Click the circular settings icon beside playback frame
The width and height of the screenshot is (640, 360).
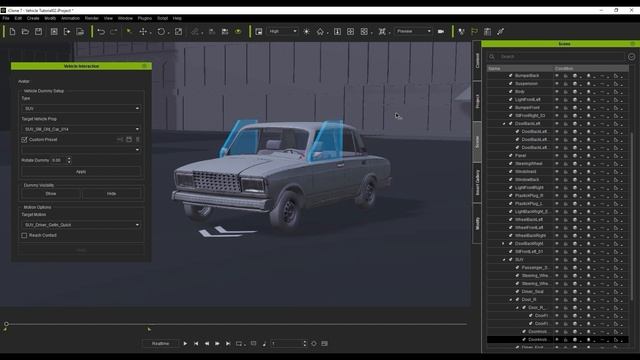[x=314, y=344]
